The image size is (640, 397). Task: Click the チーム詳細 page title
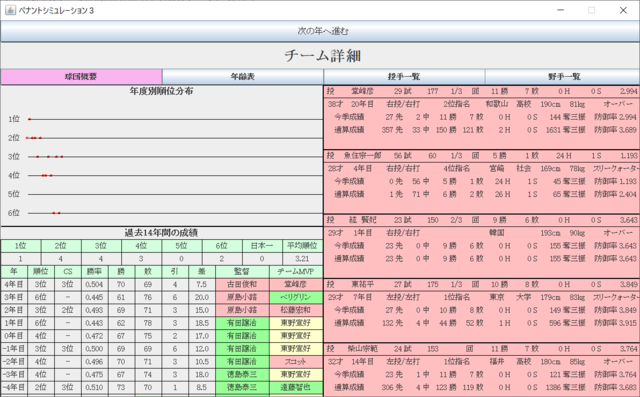(322, 56)
